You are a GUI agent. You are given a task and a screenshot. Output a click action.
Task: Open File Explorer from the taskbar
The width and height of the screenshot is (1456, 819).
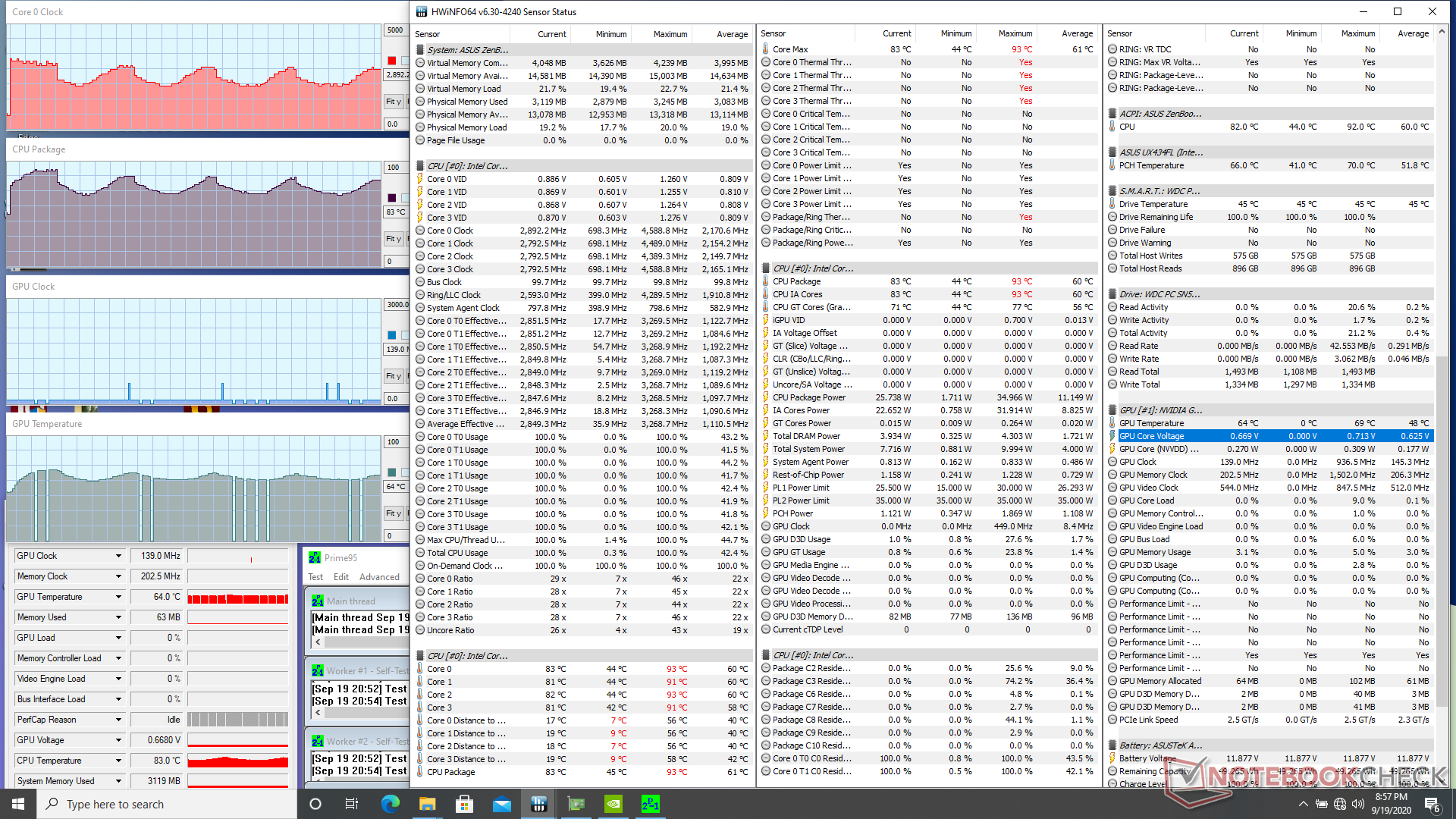tap(427, 804)
